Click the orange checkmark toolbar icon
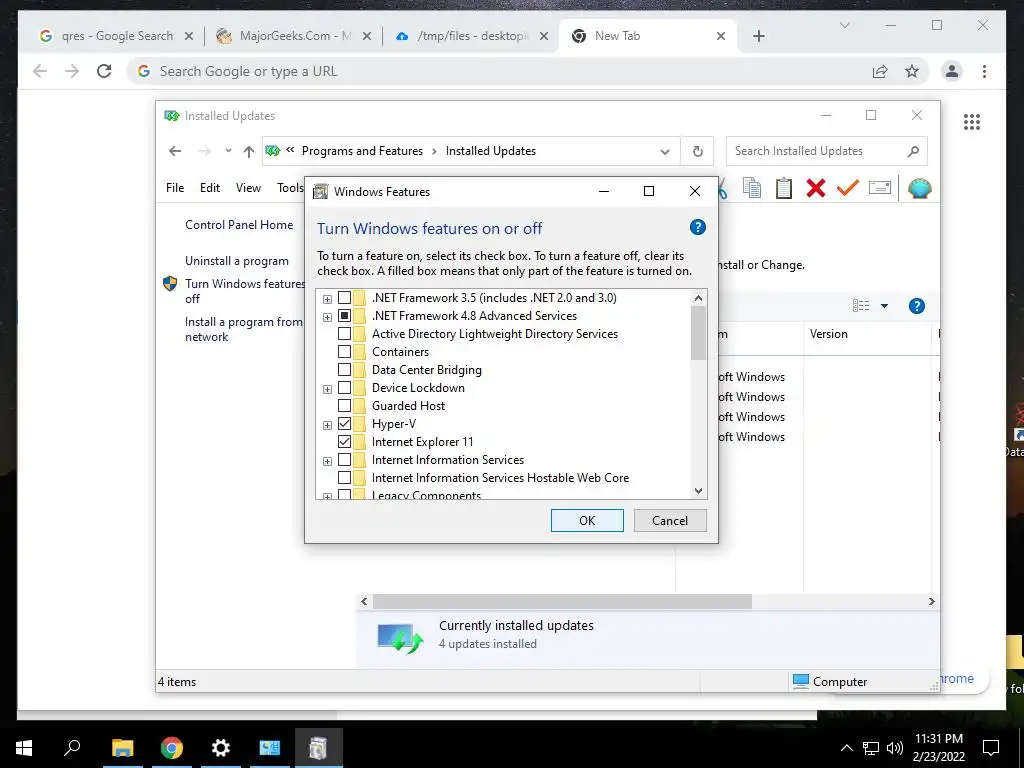 click(x=847, y=188)
